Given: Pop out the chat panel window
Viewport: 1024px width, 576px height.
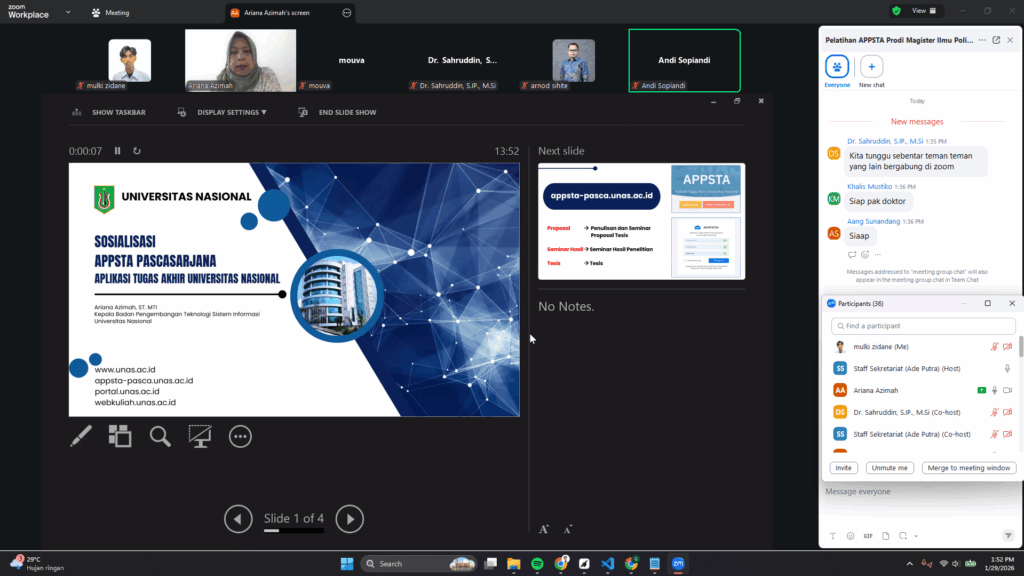Looking at the screenshot, I should [x=996, y=40].
